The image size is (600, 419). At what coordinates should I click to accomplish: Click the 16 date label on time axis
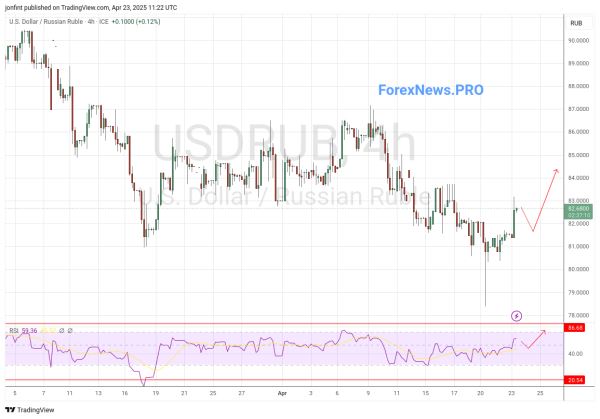(x=125, y=393)
